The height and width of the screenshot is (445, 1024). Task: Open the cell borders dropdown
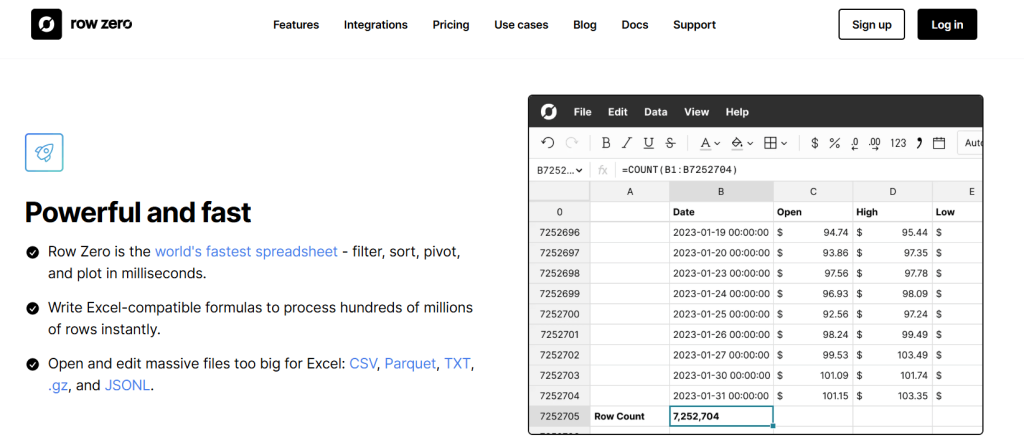tap(775, 143)
